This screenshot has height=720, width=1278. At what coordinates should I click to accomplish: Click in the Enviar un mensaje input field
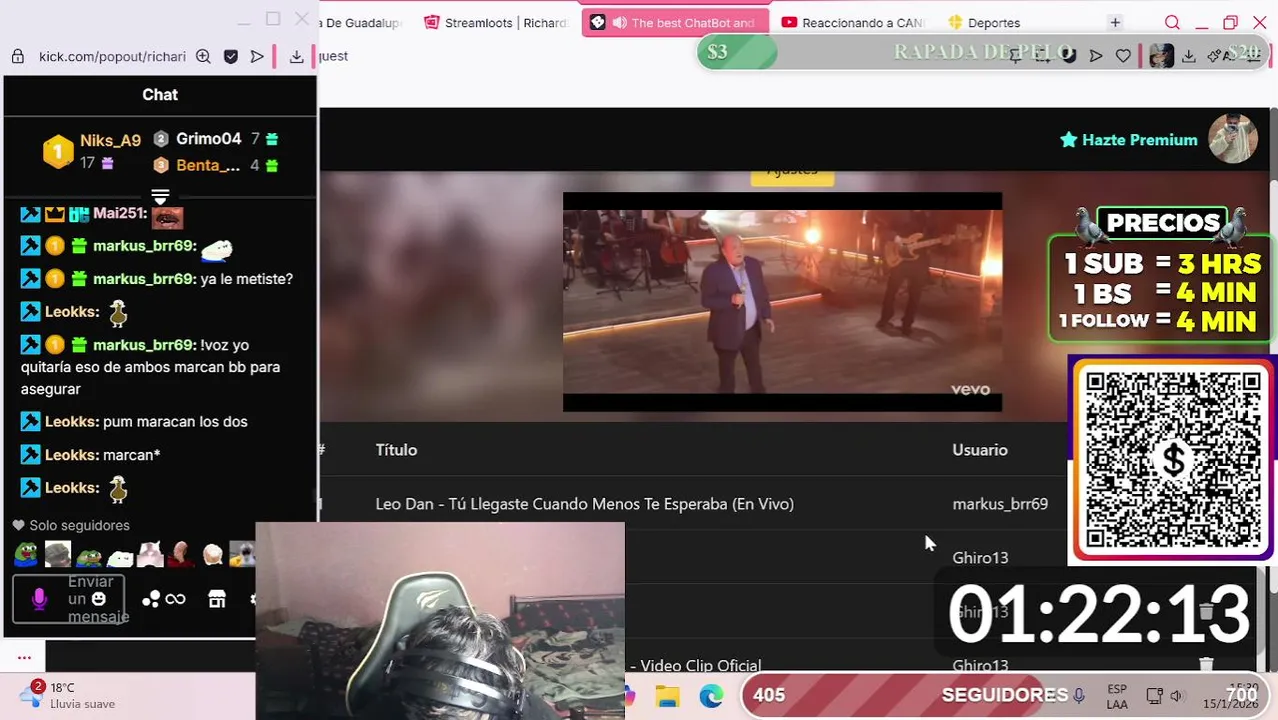tap(68, 599)
